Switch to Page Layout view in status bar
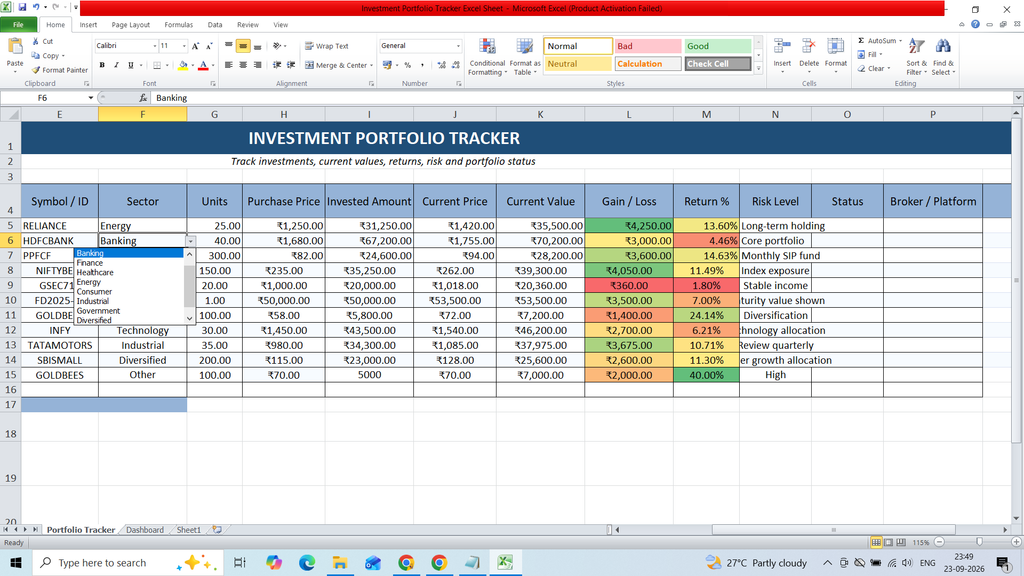The height and width of the screenshot is (576, 1024). (888, 543)
